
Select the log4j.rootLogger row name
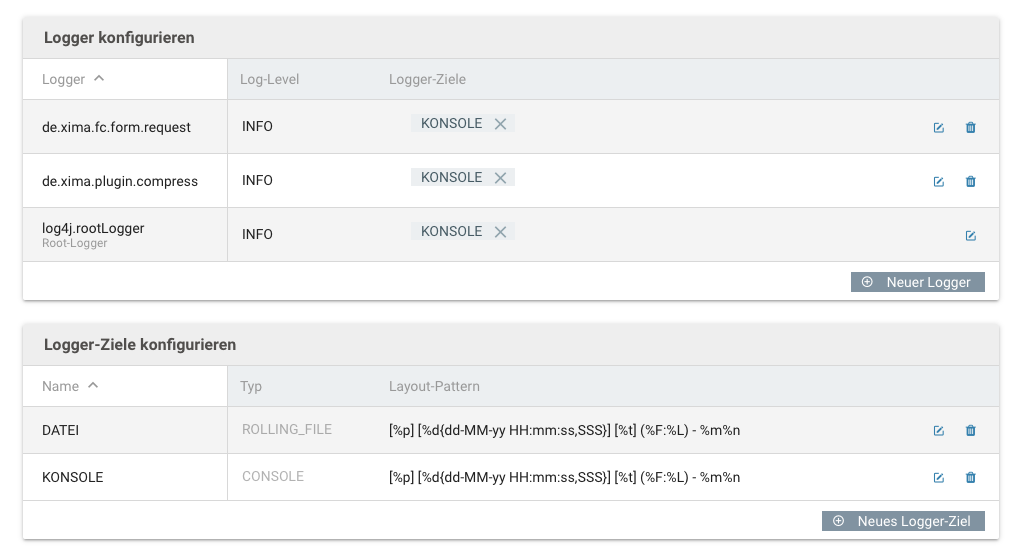click(x=93, y=228)
